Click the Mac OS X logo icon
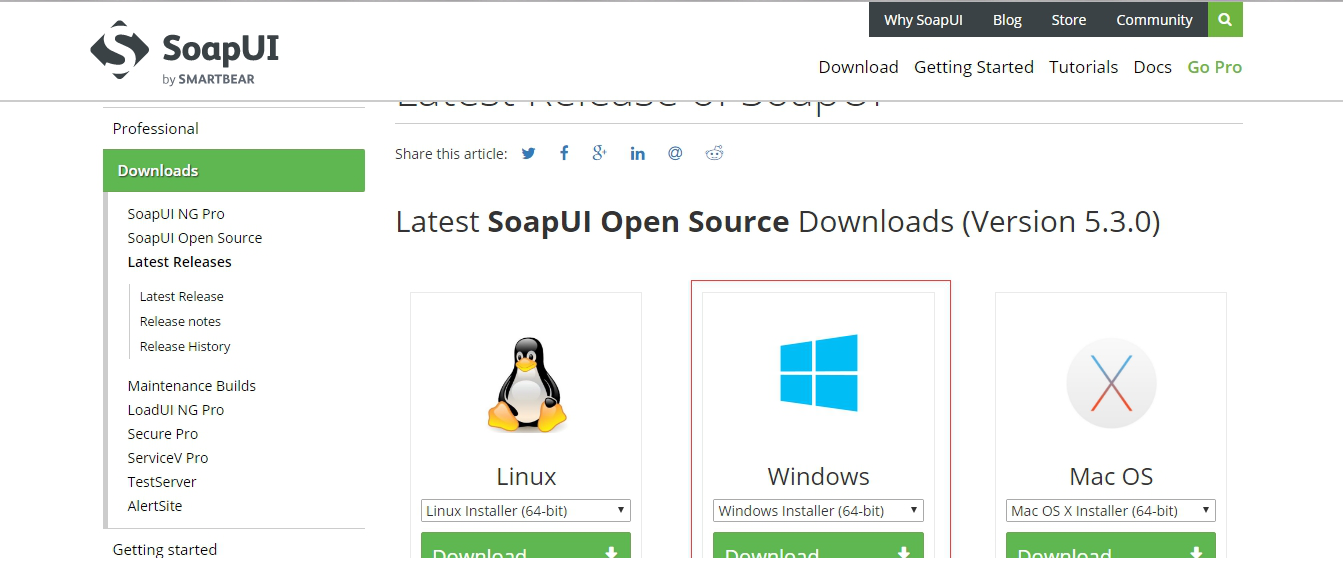 click(x=1111, y=383)
